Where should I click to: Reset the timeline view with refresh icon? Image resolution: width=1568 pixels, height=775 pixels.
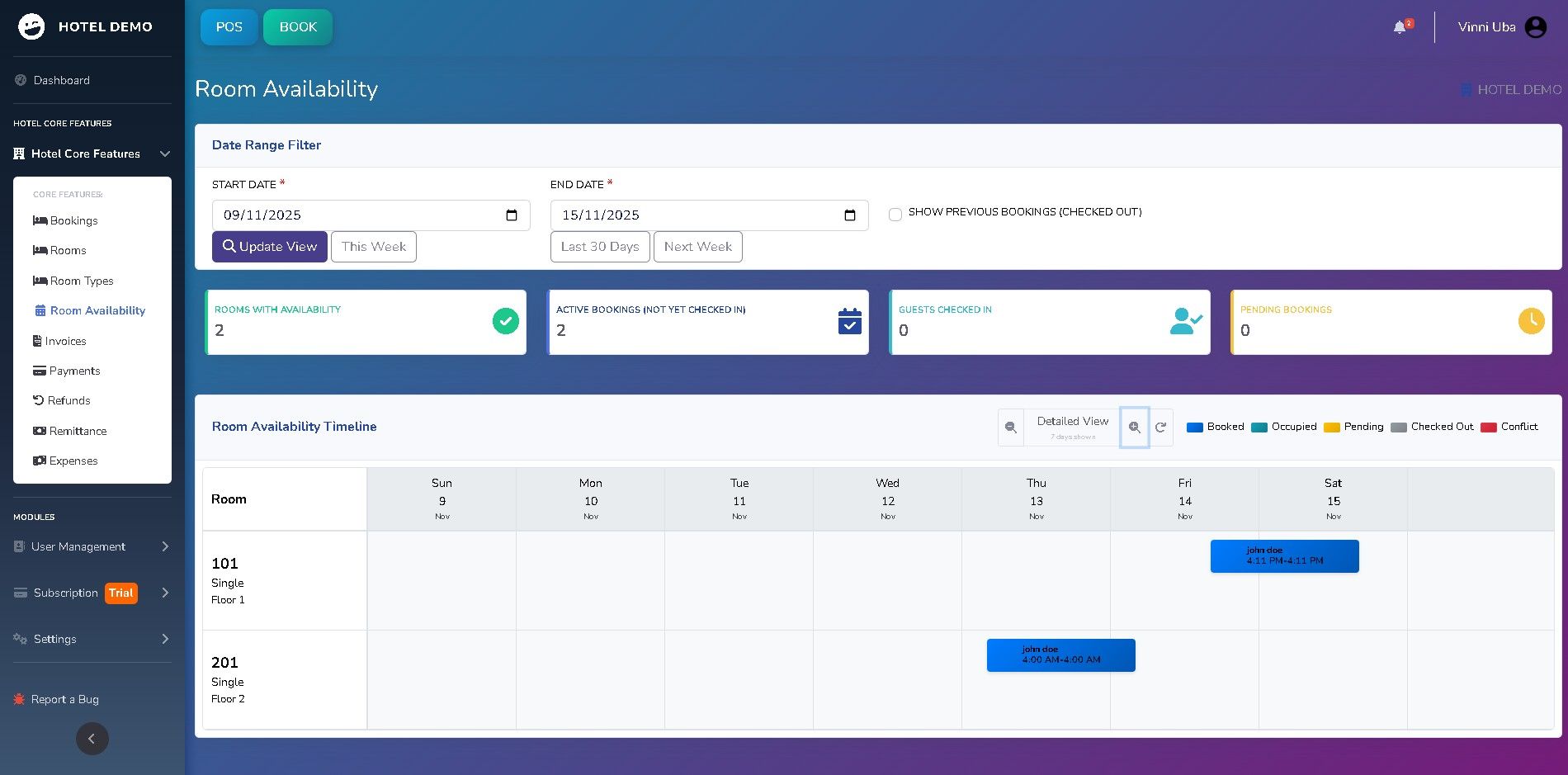point(1160,428)
